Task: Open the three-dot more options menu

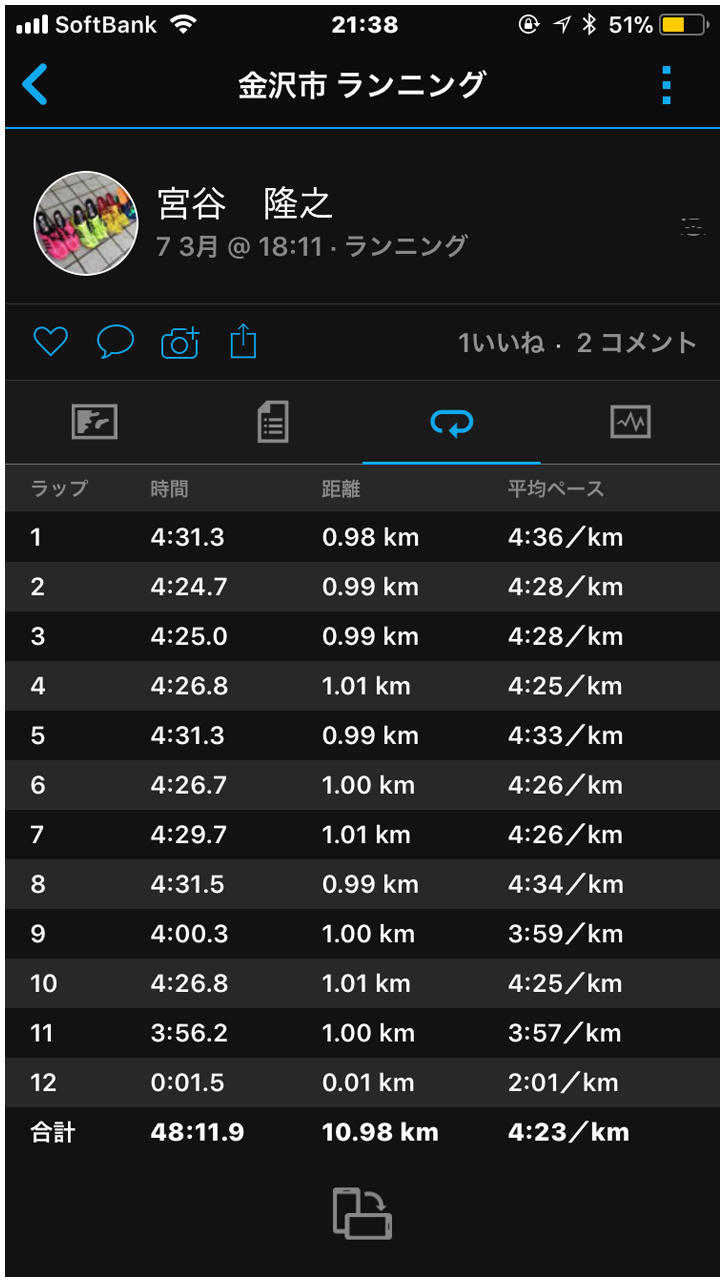Action: click(x=667, y=86)
